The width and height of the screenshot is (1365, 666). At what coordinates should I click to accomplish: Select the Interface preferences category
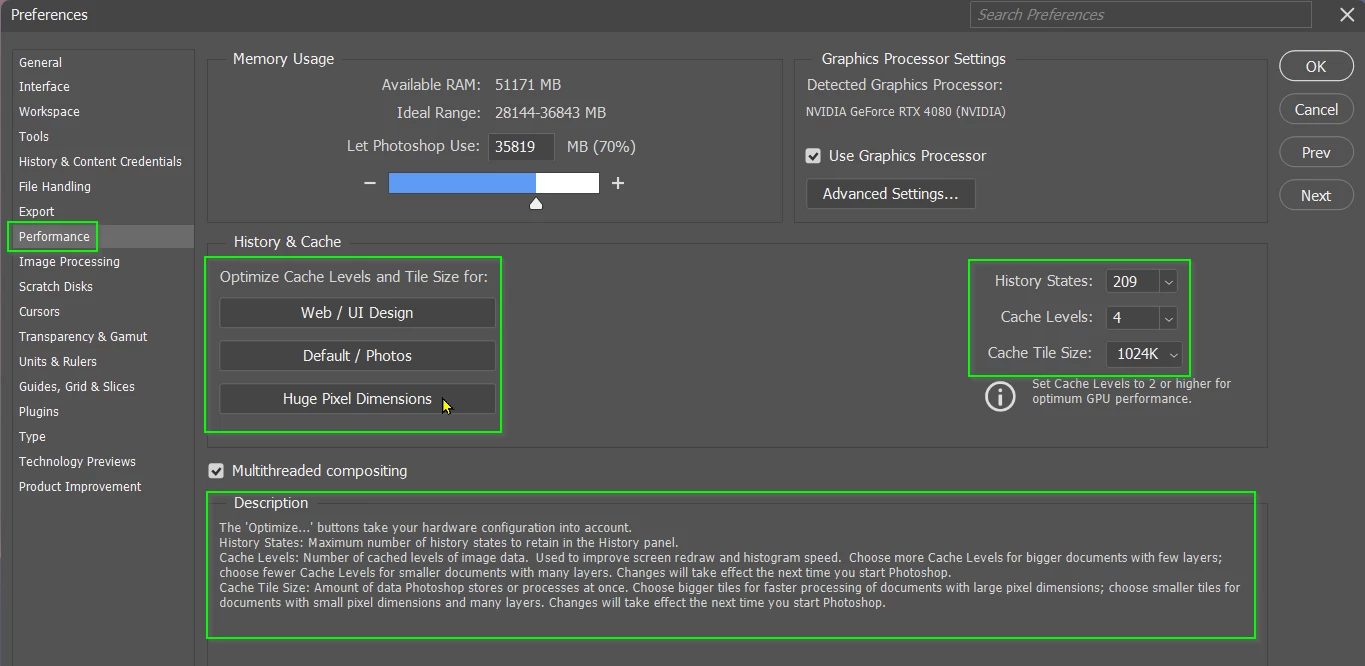(44, 87)
